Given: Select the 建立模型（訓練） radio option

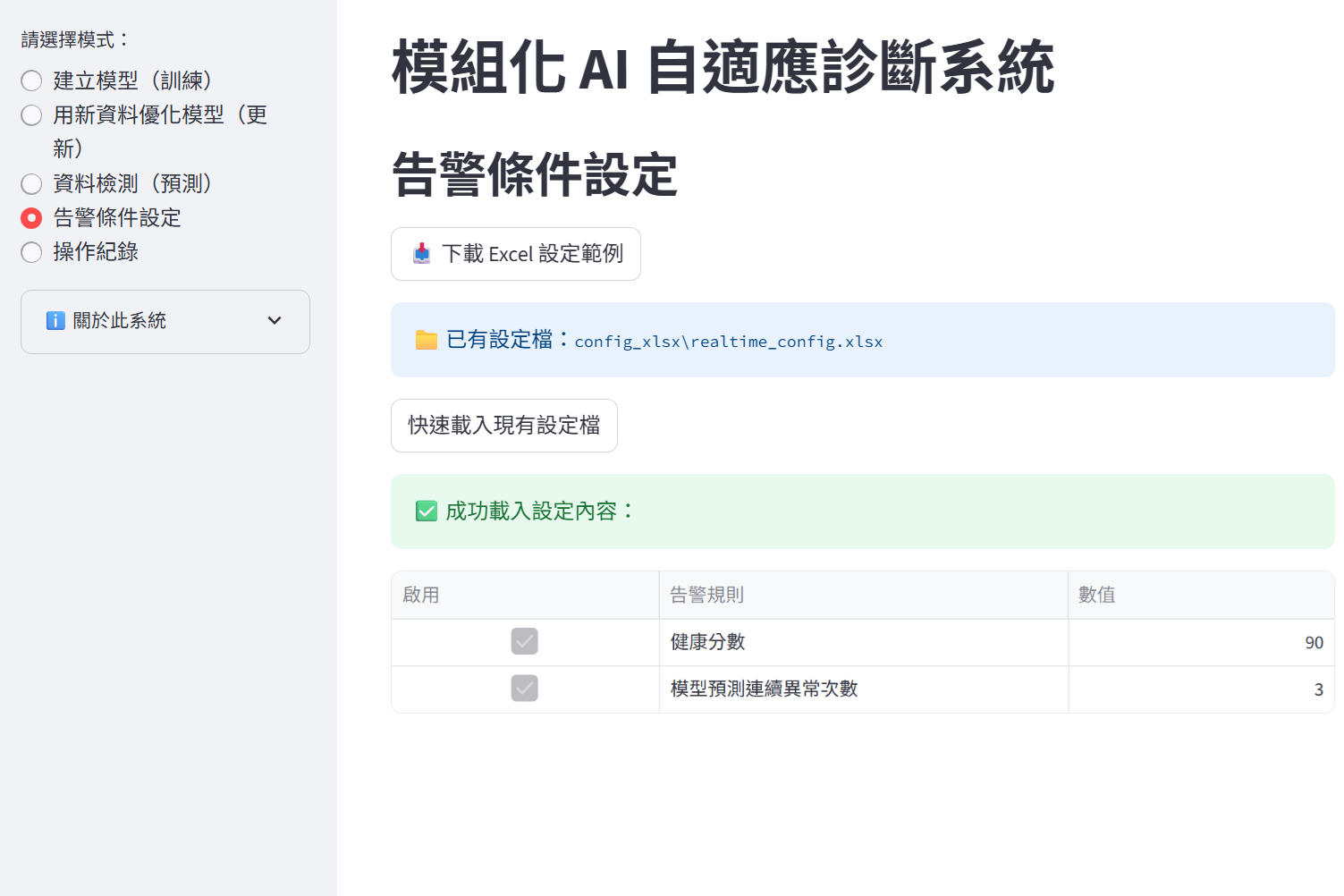Looking at the screenshot, I should tap(31, 81).
